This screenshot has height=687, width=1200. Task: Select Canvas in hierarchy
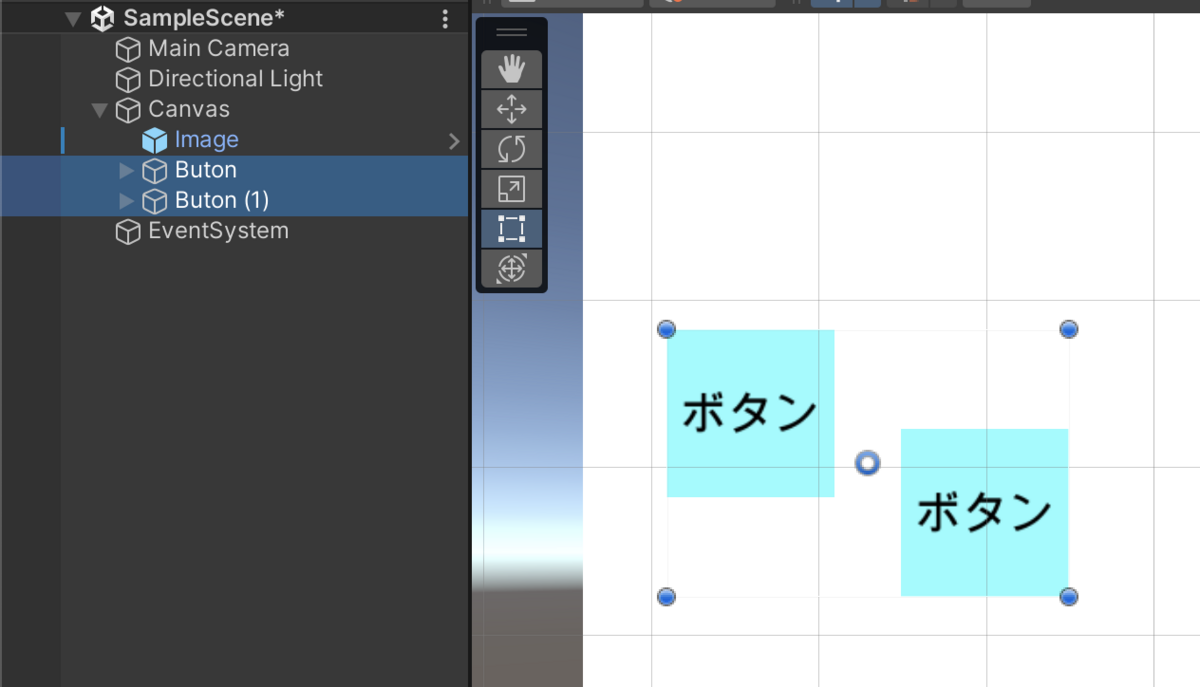[x=189, y=109]
